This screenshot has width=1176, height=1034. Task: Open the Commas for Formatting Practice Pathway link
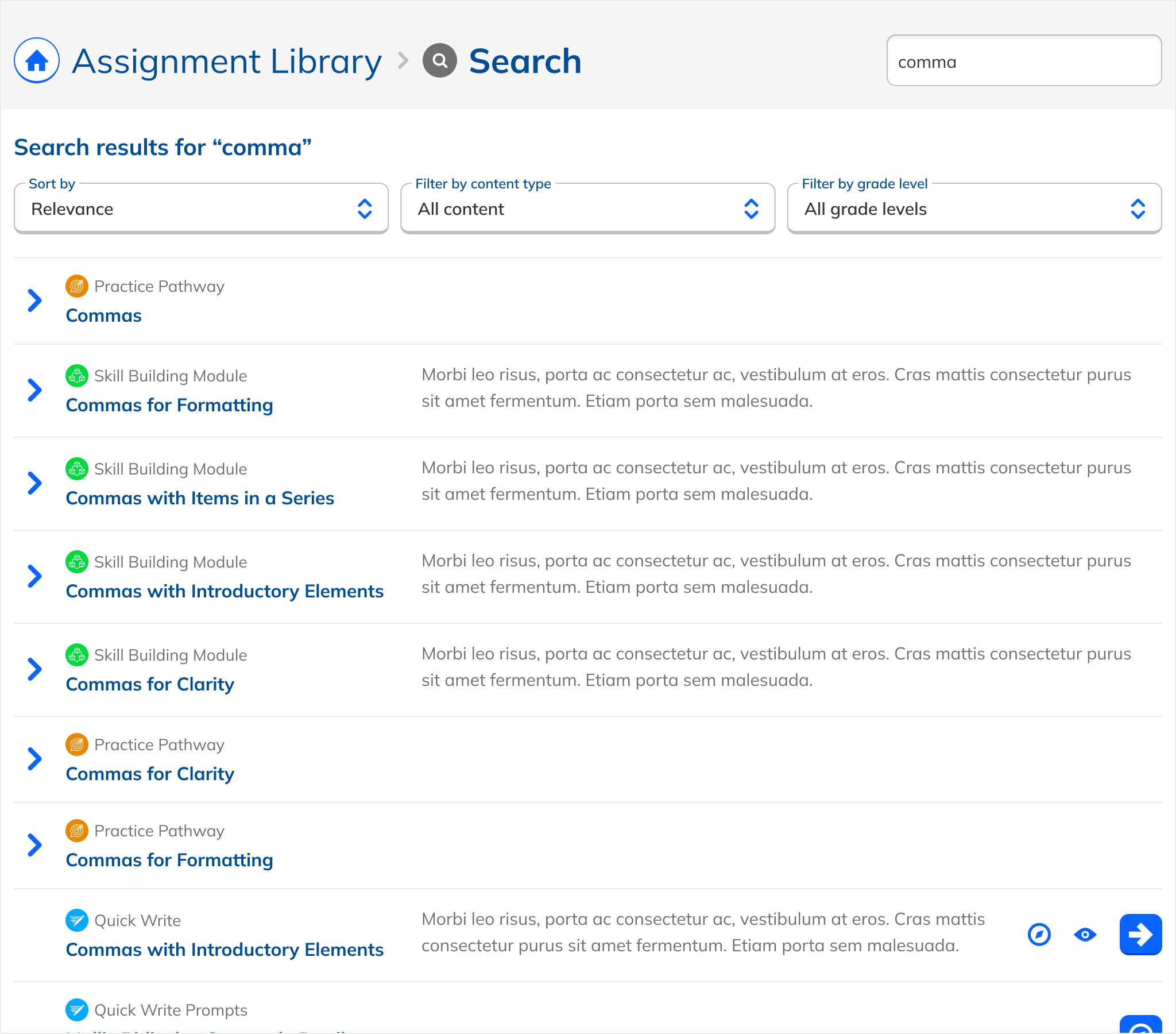coord(169,859)
